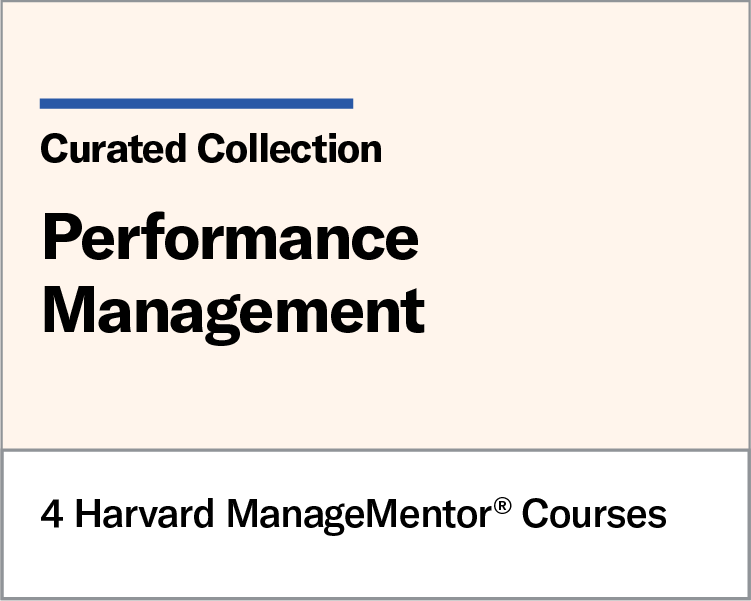Screen dimensions: 751x601
Task: Click the letter M of Management
Action: click(69, 309)
